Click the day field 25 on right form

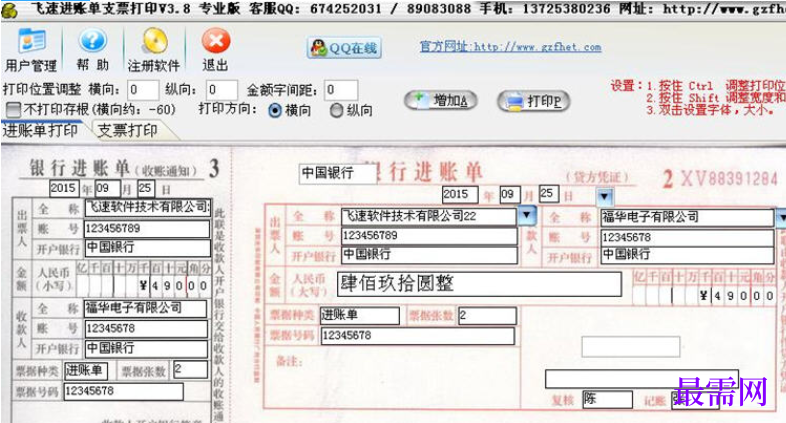549,193
